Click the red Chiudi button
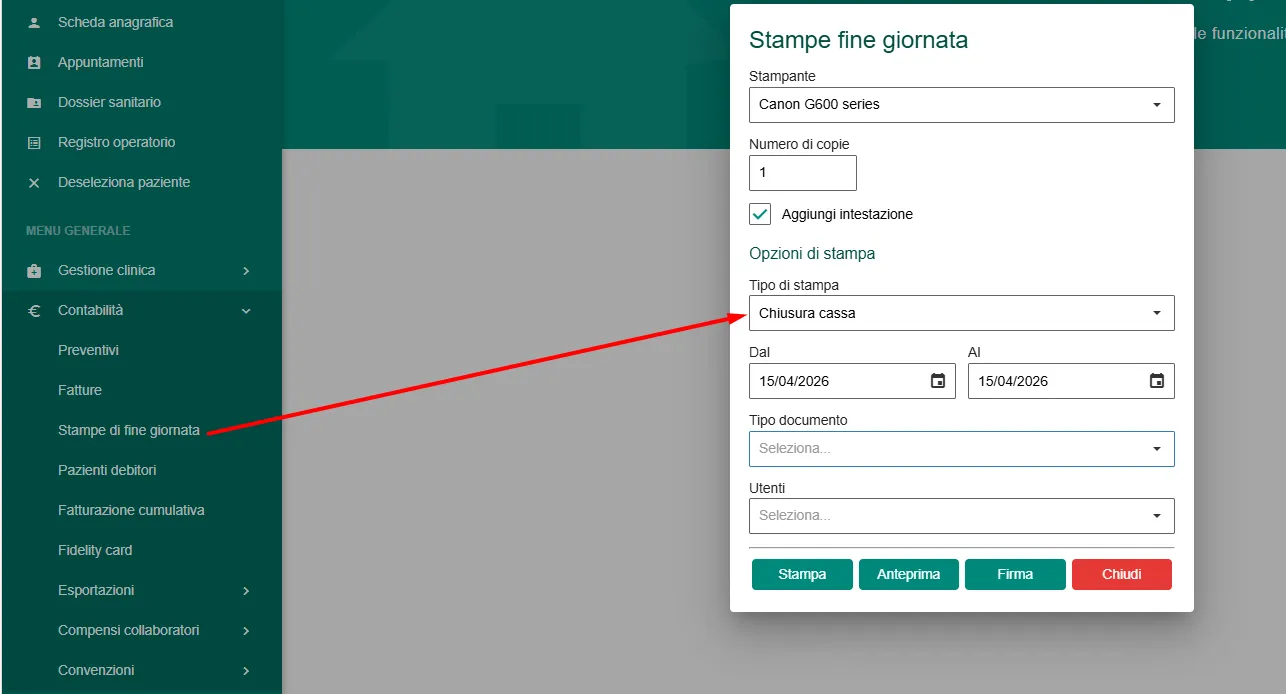 tap(1121, 574)
